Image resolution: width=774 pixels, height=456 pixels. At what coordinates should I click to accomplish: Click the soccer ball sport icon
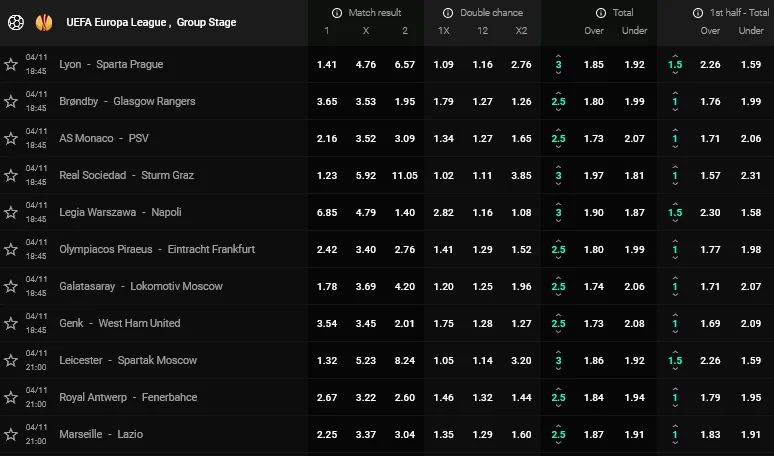pos(15,21)
